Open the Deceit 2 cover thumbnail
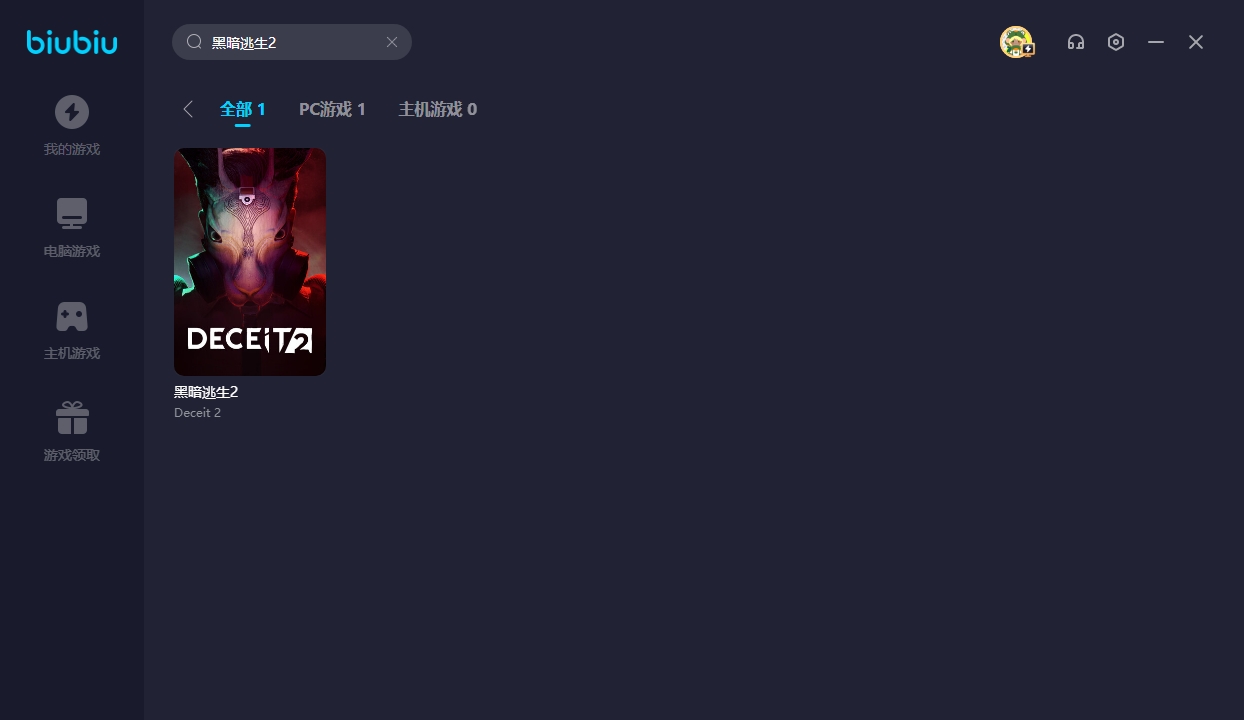The width and height of the screenshot is (1244, 720). click(250, 262)
